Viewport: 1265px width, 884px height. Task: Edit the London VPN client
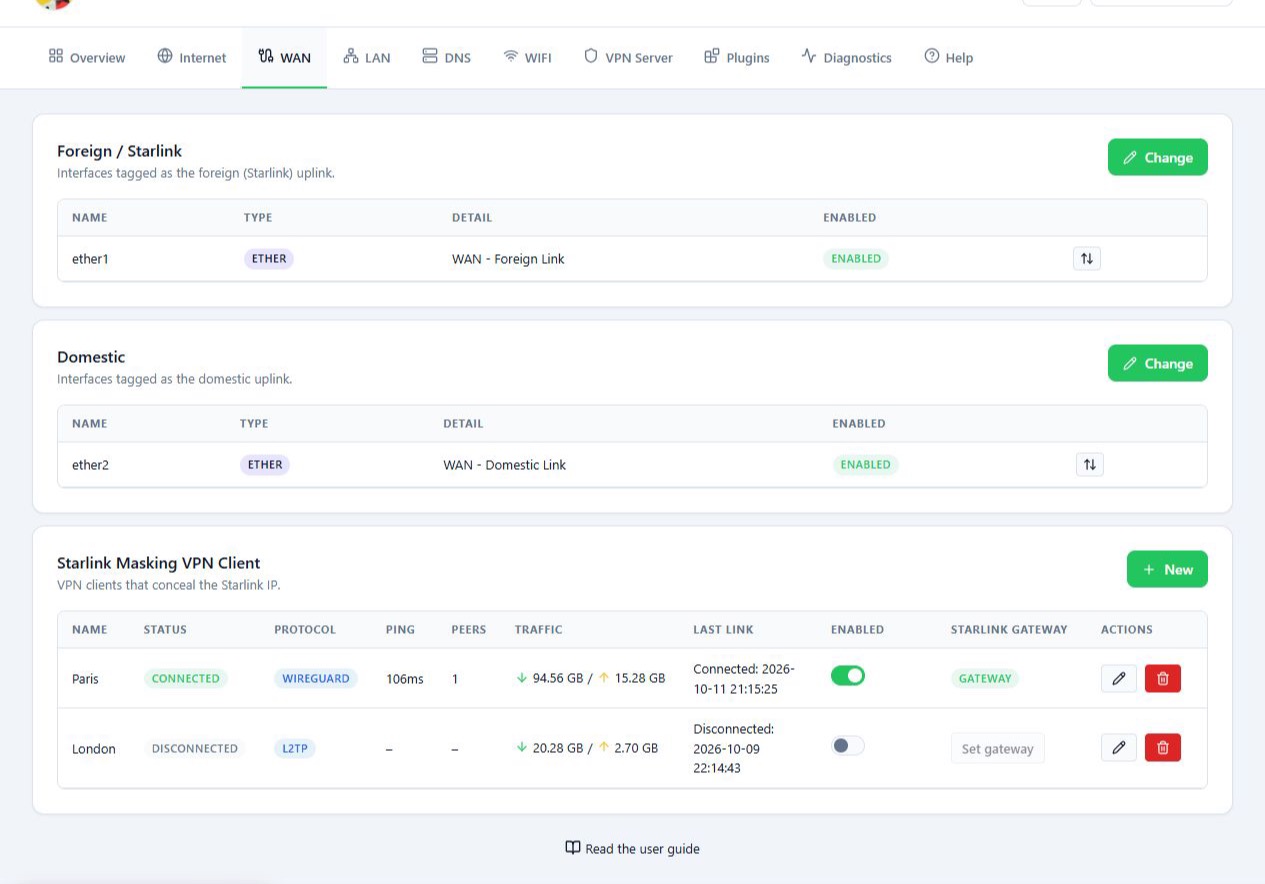[1119, 747]
